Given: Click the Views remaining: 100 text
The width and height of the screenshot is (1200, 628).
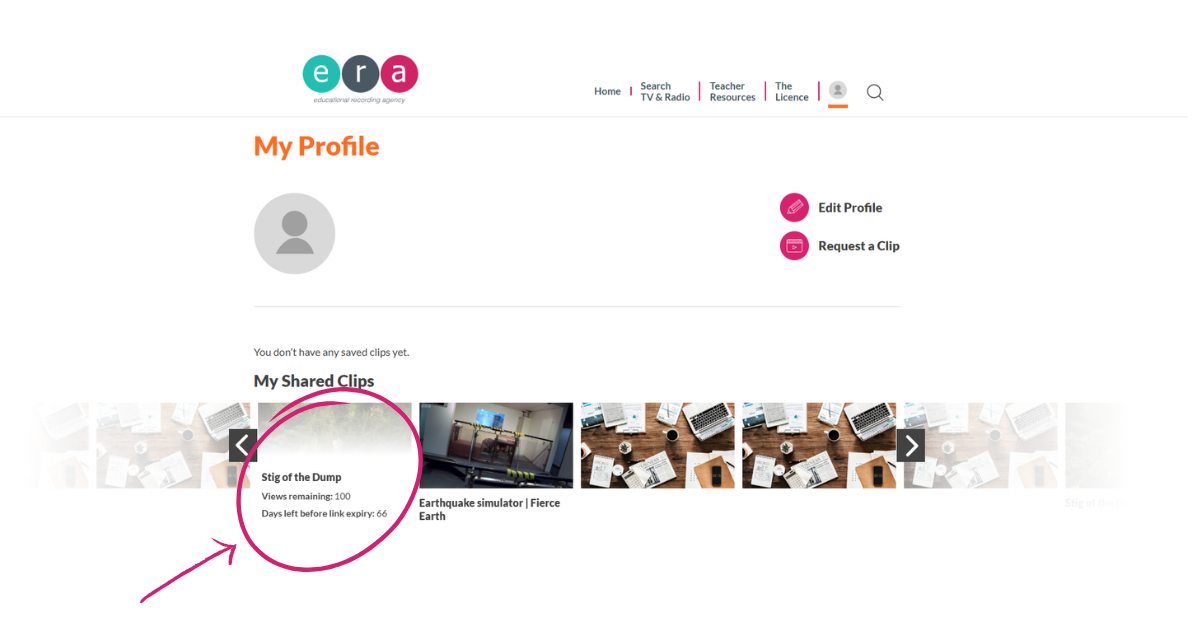Looking at the screenshot, I should point(306,496).
